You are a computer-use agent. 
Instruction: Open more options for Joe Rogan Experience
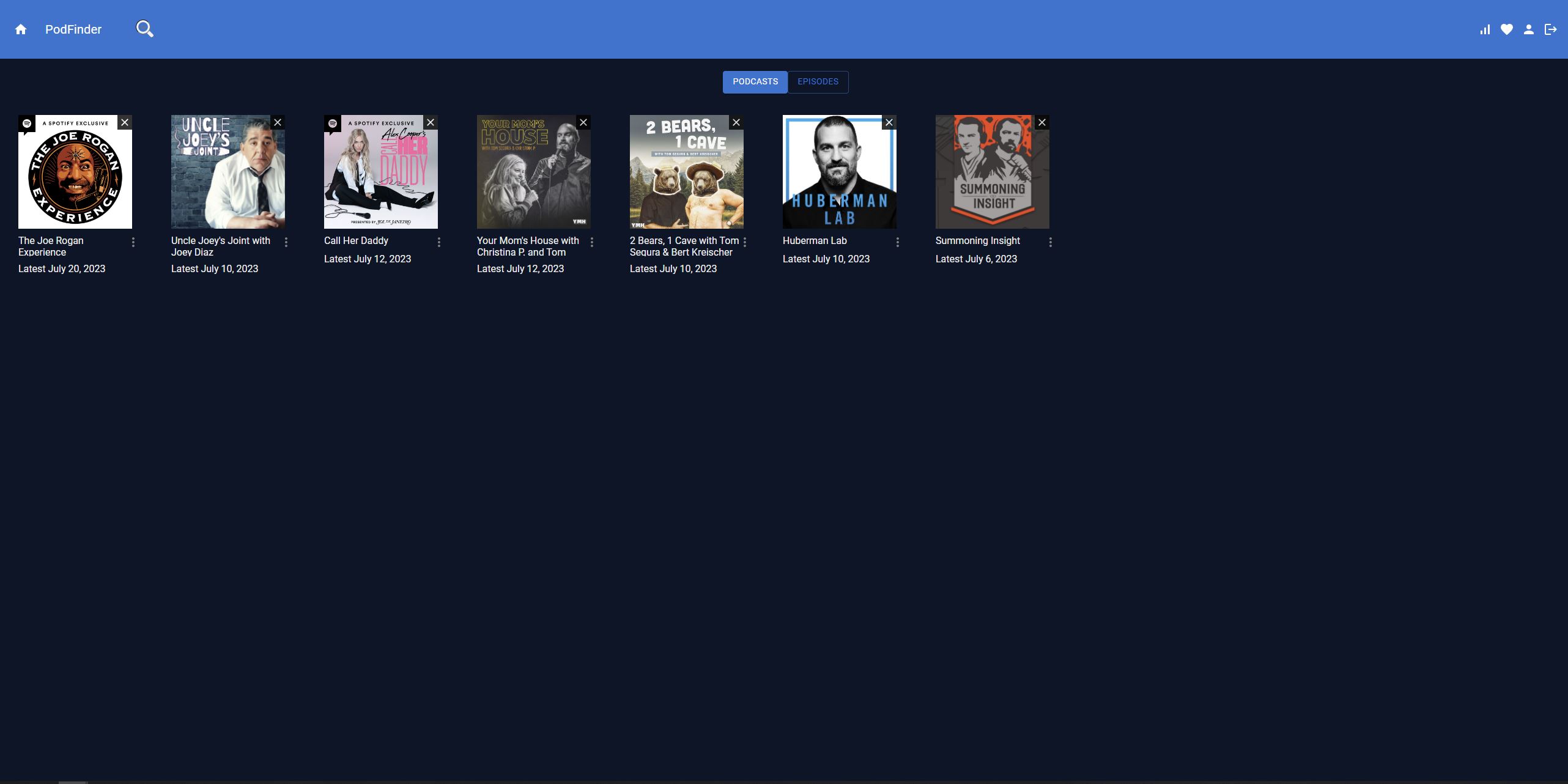pyautogui.click(x=133, y=242)
